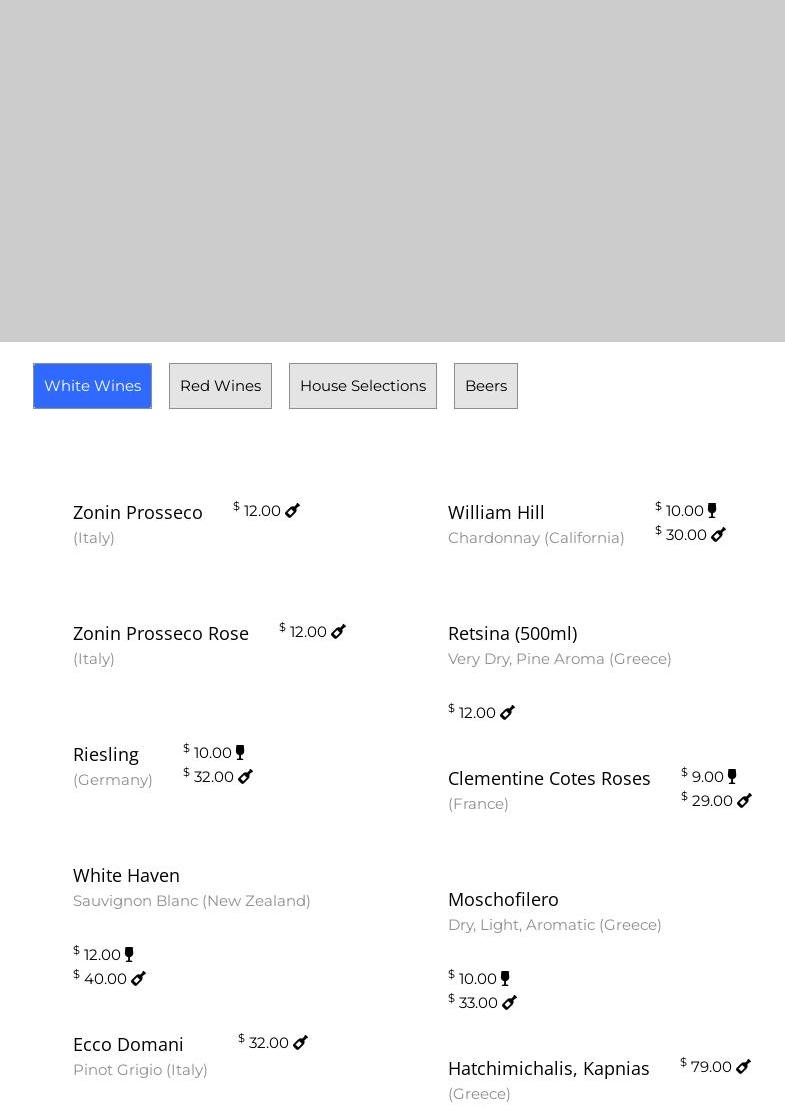Click bottle icon next to Zonin Prosseco price
785x1117 pixels.
tap(293, 511)
